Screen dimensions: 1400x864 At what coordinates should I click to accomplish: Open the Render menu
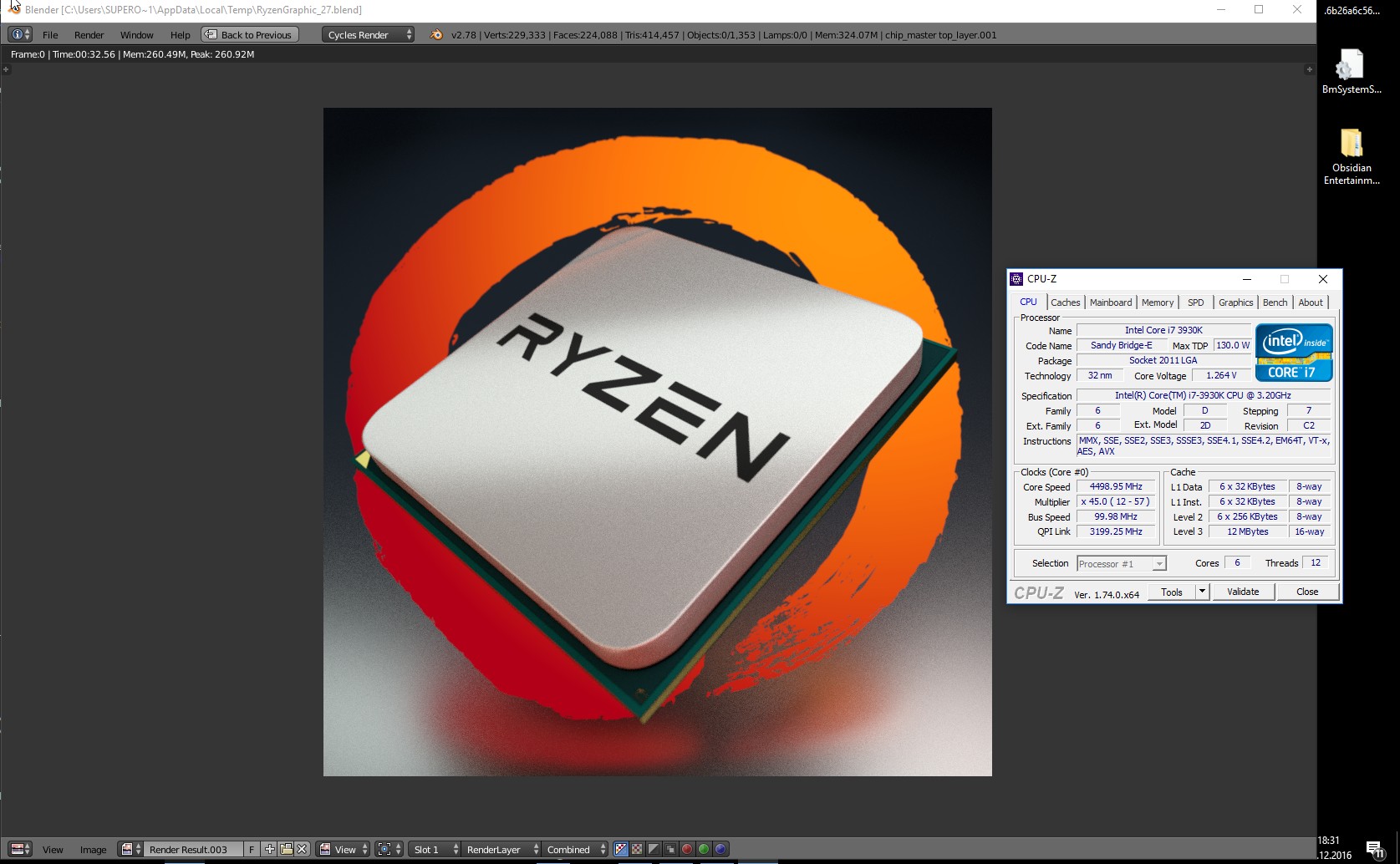pos(89,35)
